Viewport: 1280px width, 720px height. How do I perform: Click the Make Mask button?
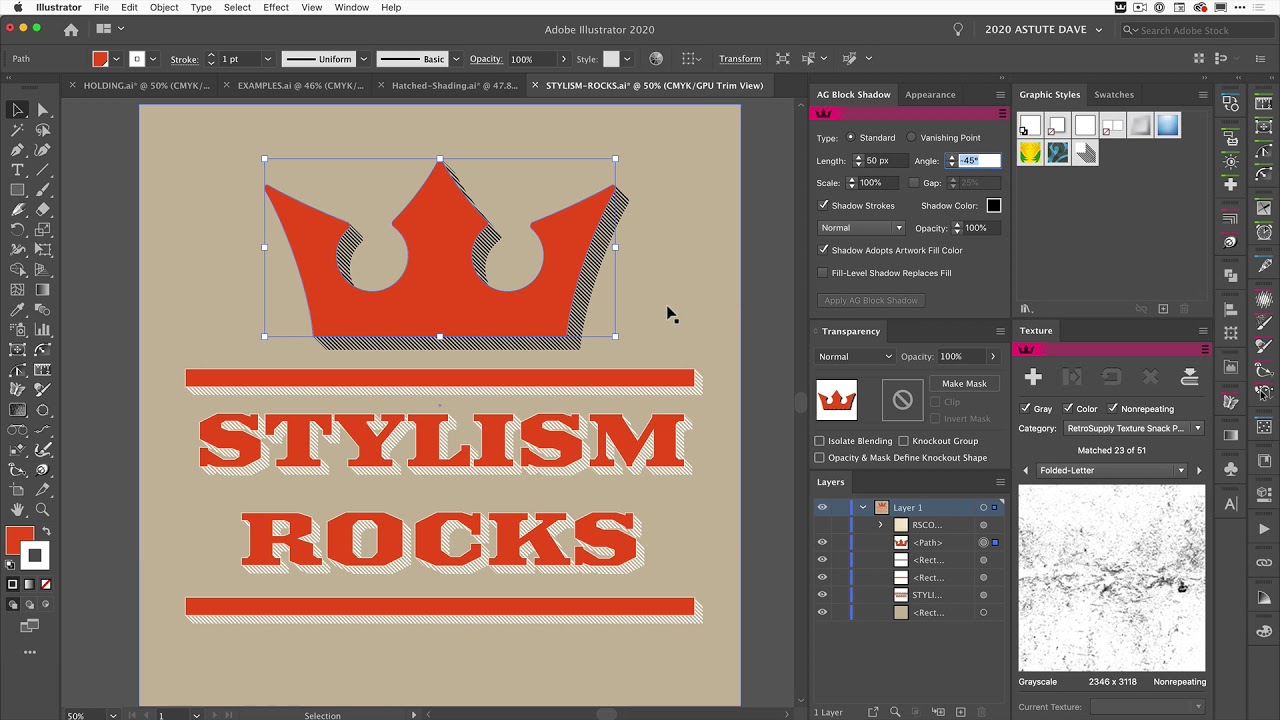964,384
